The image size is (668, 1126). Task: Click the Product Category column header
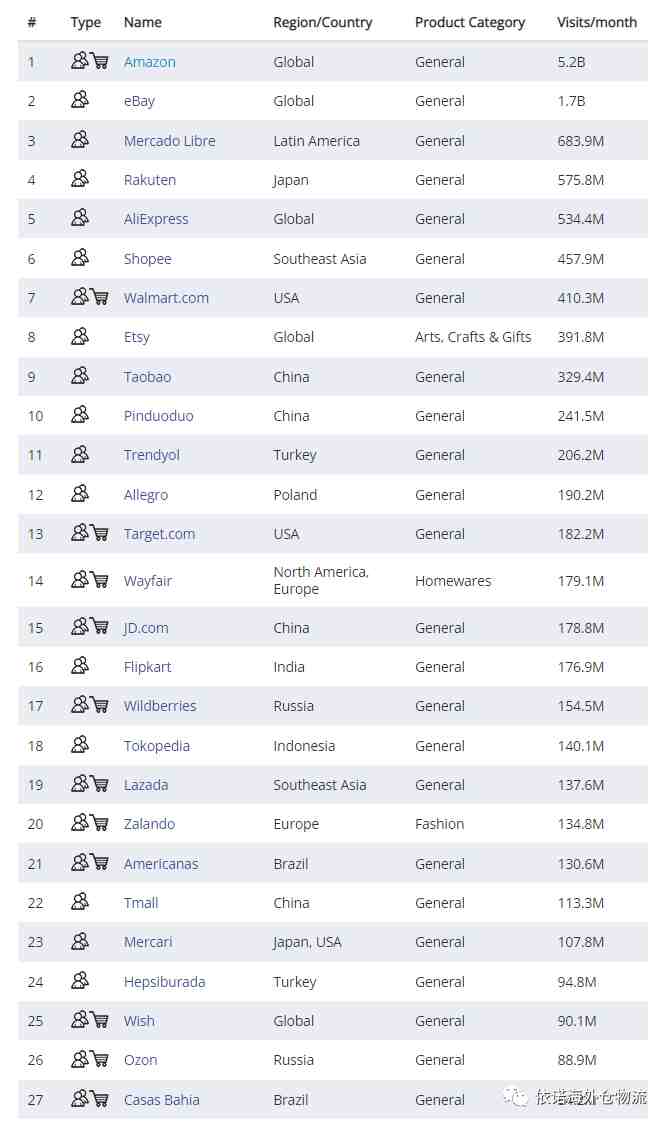pyautogui.click(x=470, y=22)
